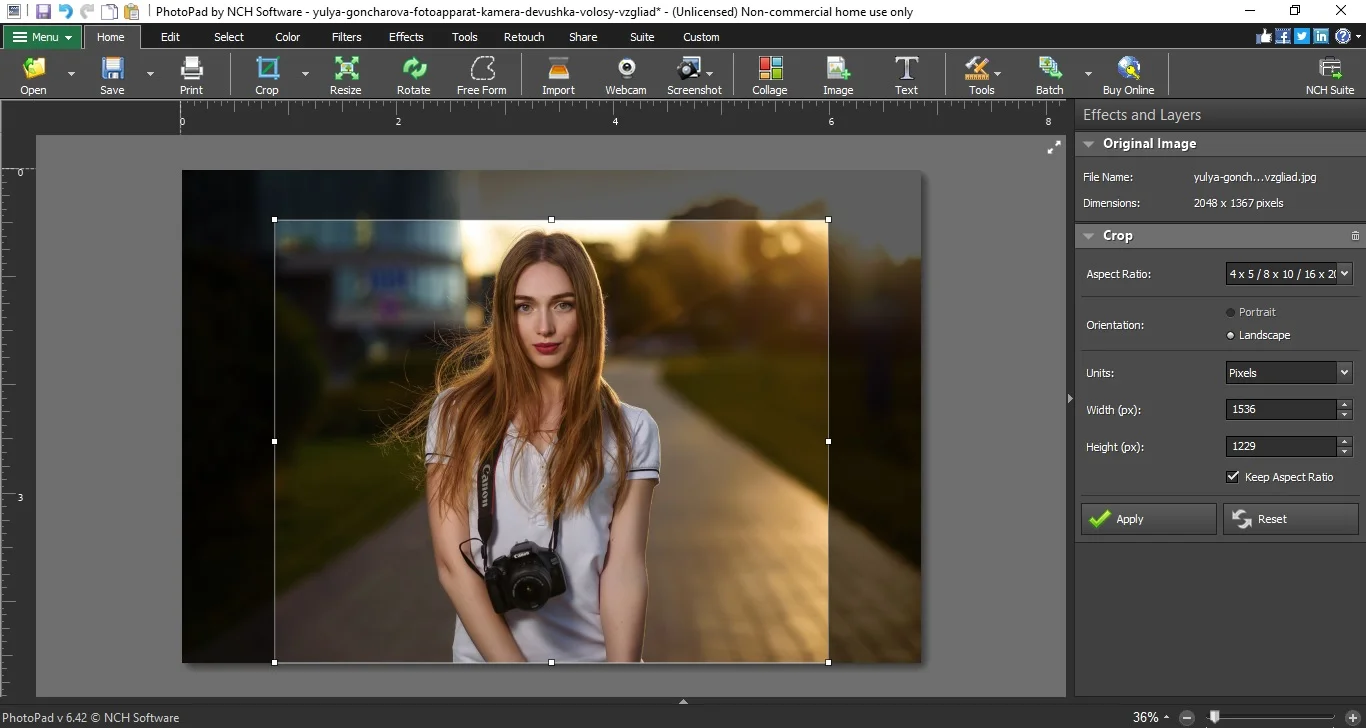Open the zoom percentage popup arrow

point(1166,717)
